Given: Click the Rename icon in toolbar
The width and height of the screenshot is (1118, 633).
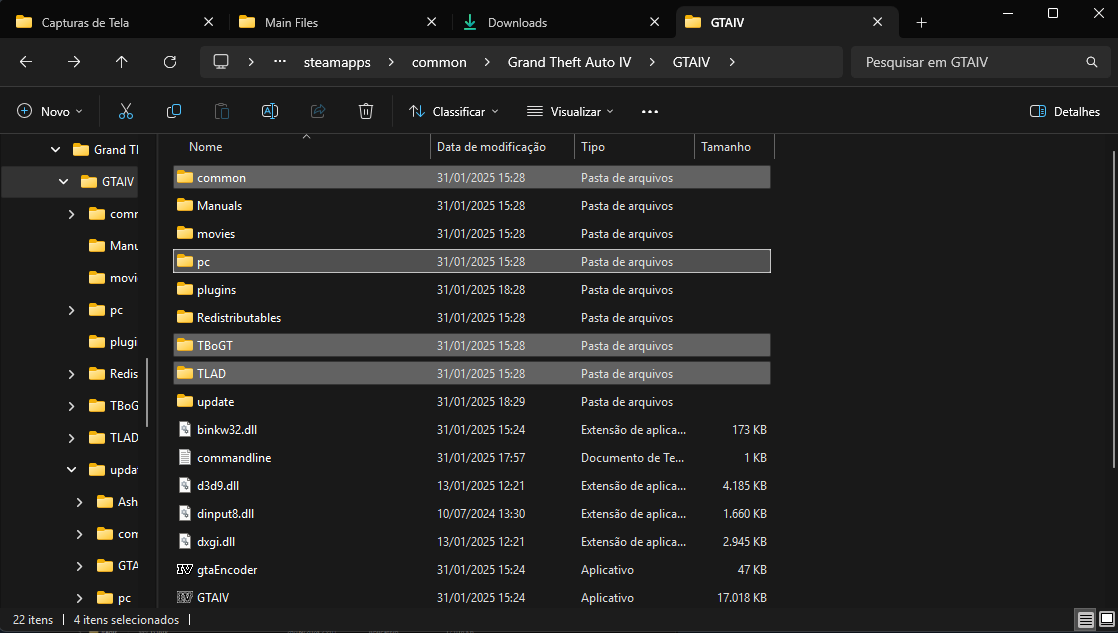Looking at the screenshot, I should click(x=270, y=111).
